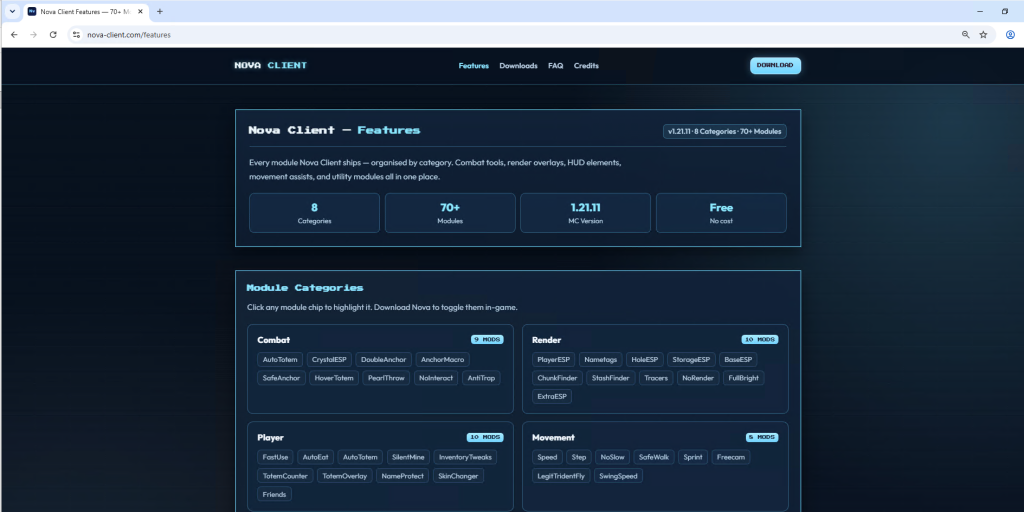Select the StashFinder module chip

[611, 378]
